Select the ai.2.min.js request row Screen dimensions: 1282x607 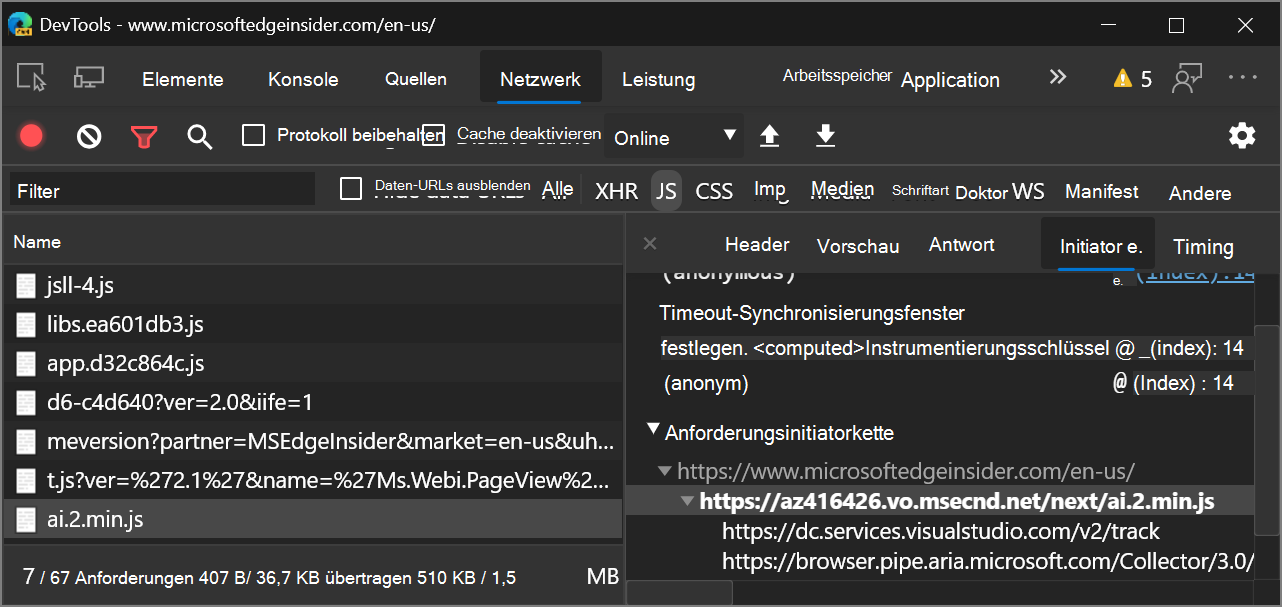(x=312, y=520)
